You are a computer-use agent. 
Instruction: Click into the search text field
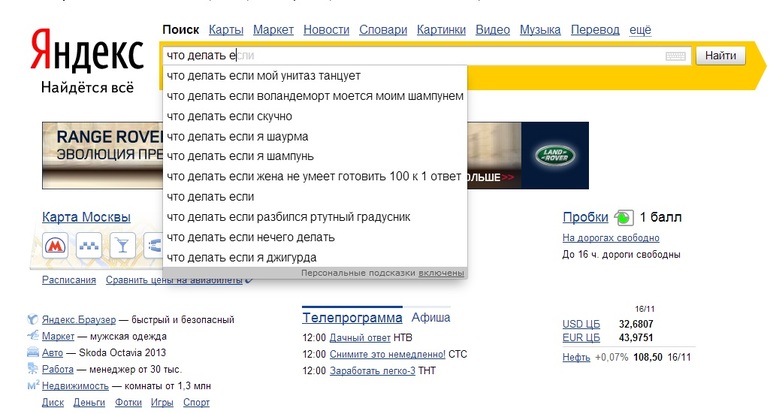[420, 56]
